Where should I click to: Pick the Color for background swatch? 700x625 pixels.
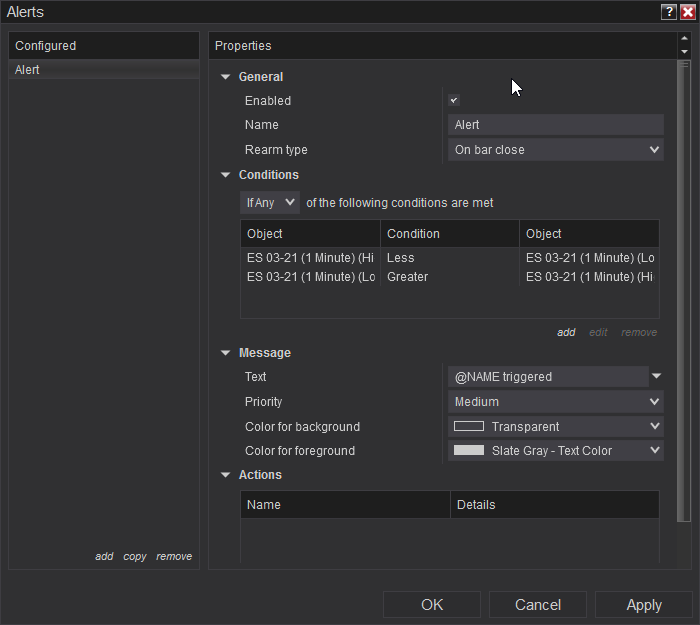tap(469, 426)
